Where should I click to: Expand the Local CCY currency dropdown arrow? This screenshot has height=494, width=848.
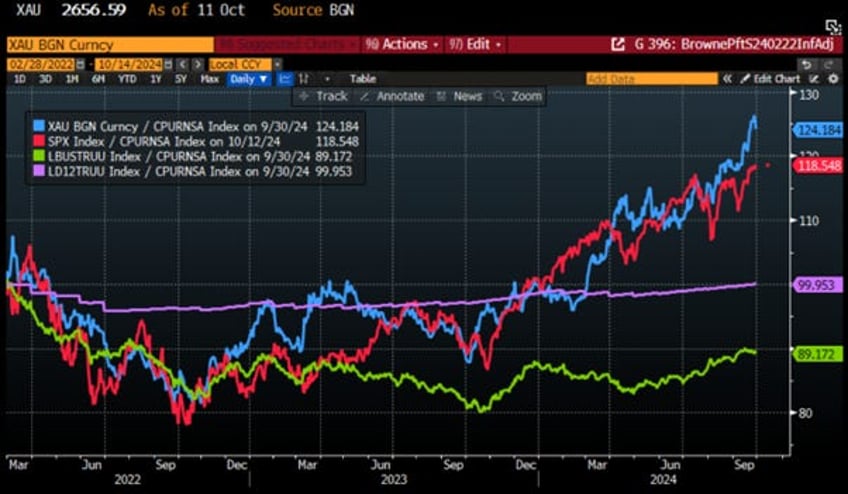point(277,64)
